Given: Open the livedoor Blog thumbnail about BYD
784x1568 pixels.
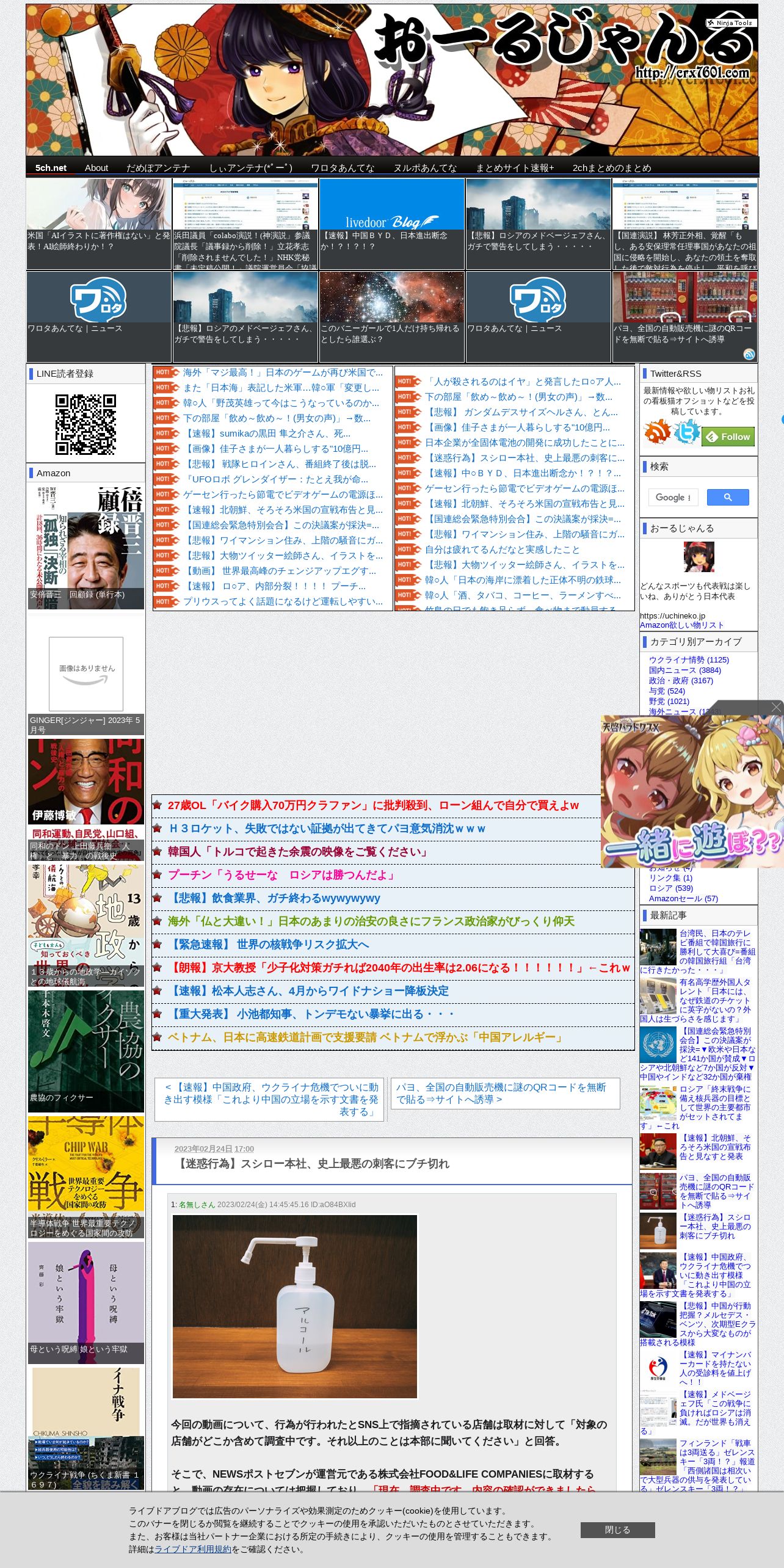Looking at the screenshot, I should coord(391,223).
